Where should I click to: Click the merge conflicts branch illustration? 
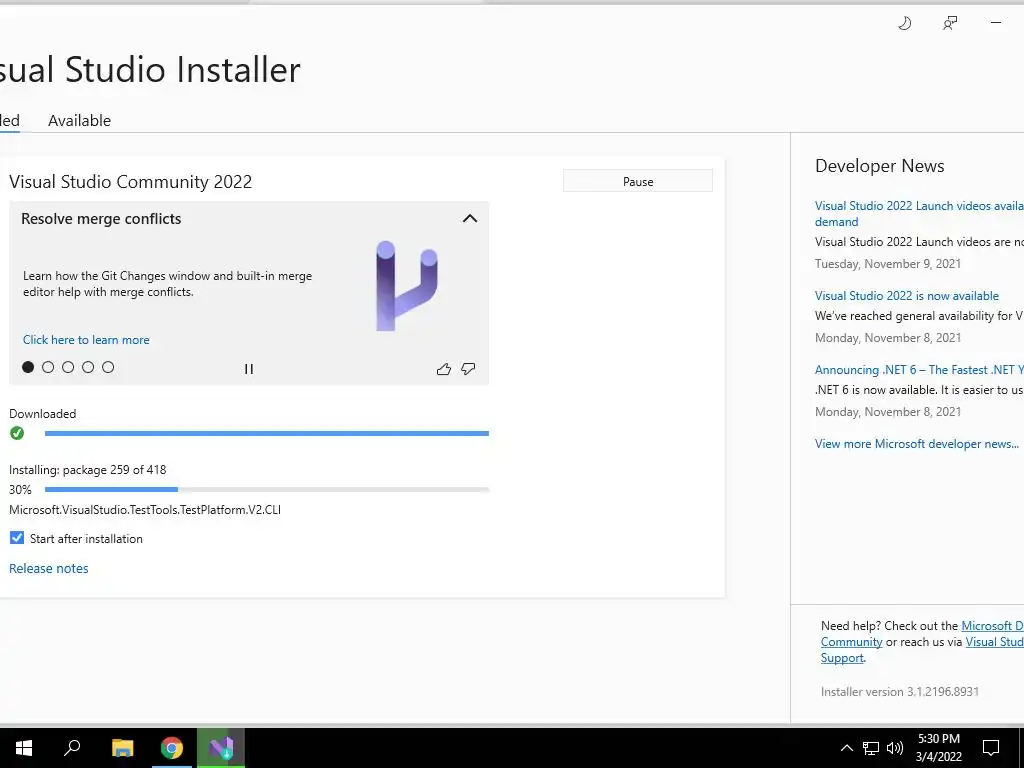[406, 286]
